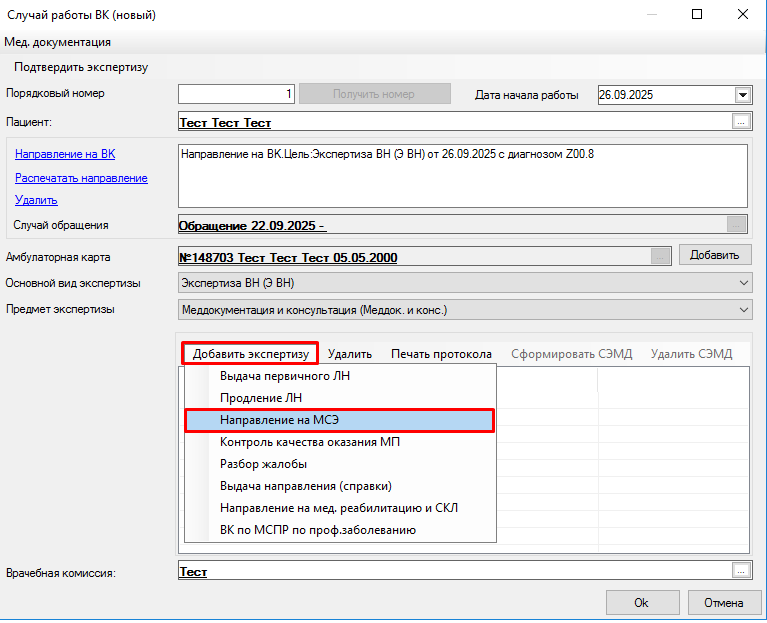
Task: Expand the Предмет экспертизы dropdown
Action: 742,310
